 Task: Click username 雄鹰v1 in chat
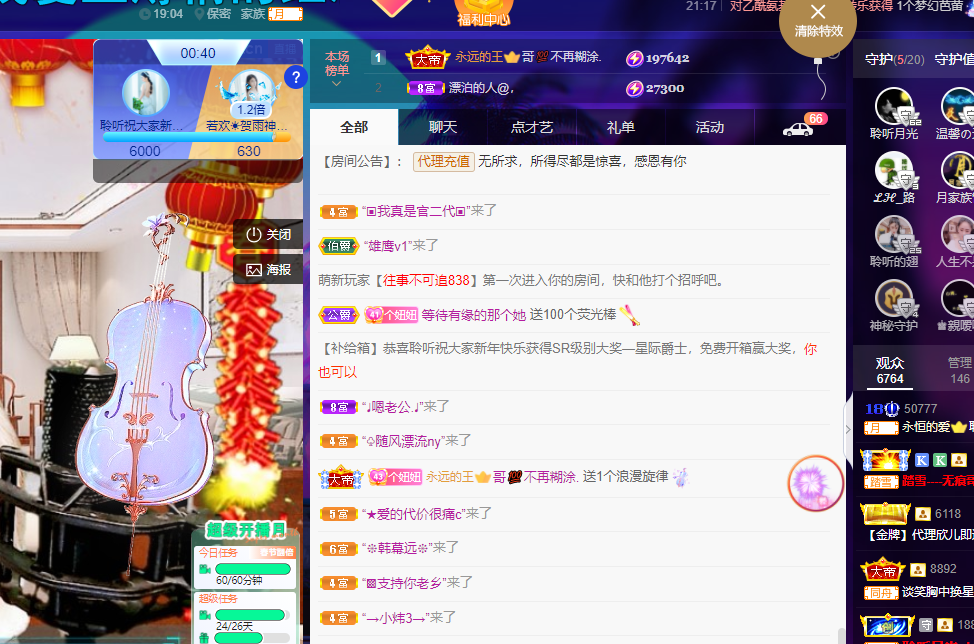[x=390, y=246]
